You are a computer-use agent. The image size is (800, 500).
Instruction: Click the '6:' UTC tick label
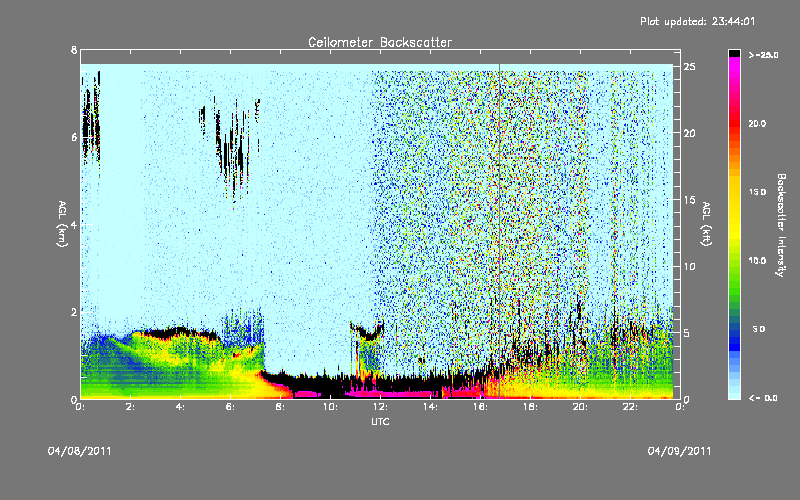point(231,407)
